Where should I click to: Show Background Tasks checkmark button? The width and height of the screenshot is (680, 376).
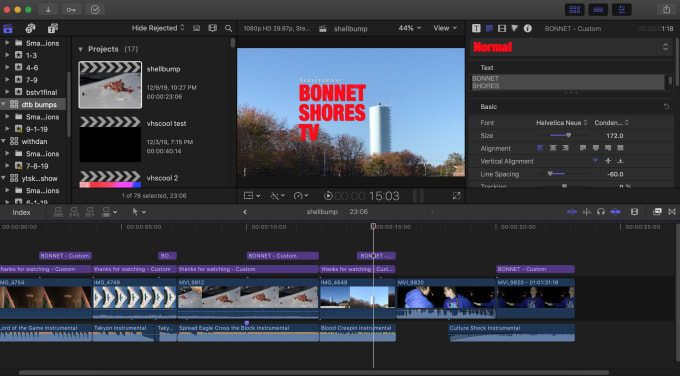(95, 10)
